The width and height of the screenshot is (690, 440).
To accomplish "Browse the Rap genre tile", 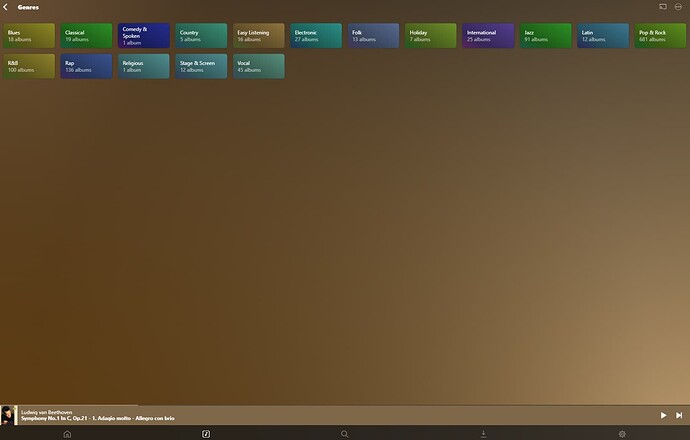I will (x=86, y=66).
